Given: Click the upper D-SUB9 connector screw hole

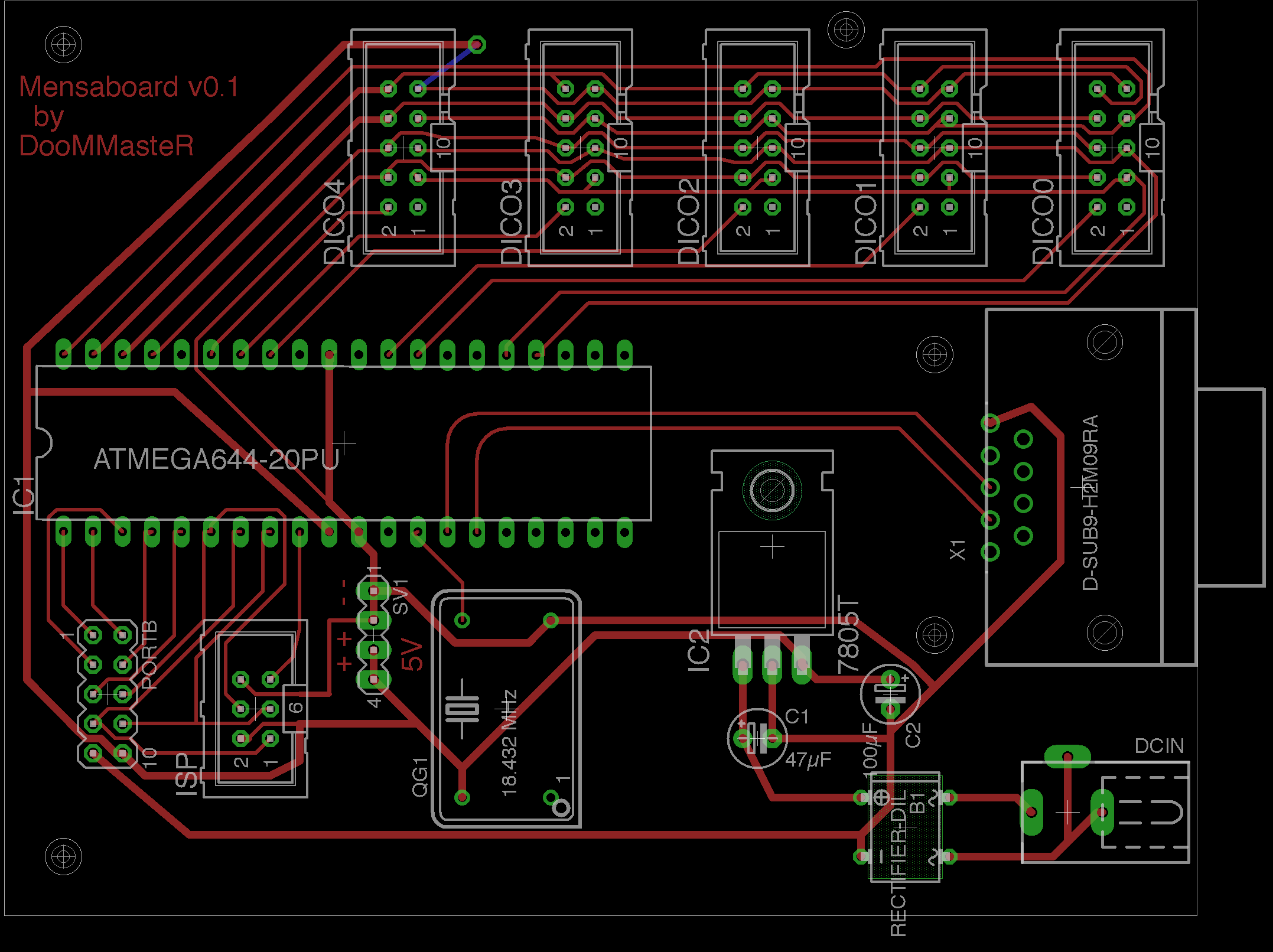Looking at the screenshot, I should [x=1104, y=342].
